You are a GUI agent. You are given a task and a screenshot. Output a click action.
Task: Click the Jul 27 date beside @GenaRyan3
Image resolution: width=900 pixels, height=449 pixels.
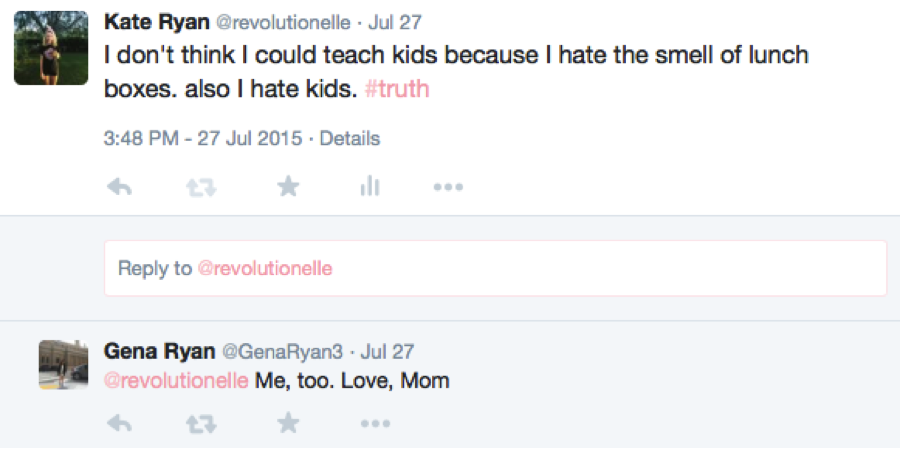387,351
